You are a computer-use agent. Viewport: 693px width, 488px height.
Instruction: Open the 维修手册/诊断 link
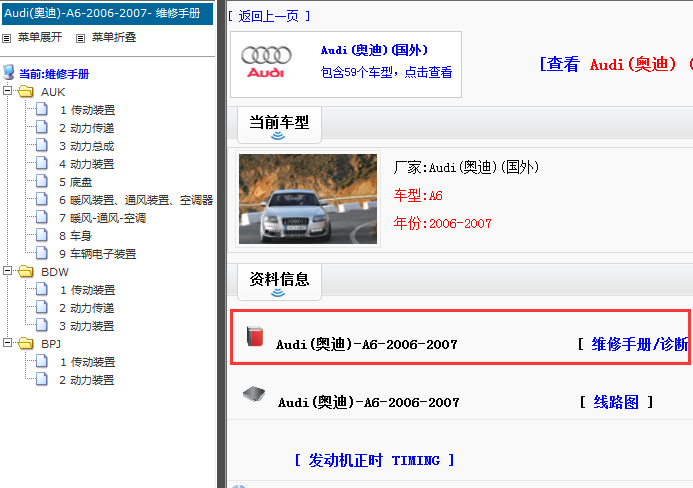pyautogui.click(x=640, y=344)
